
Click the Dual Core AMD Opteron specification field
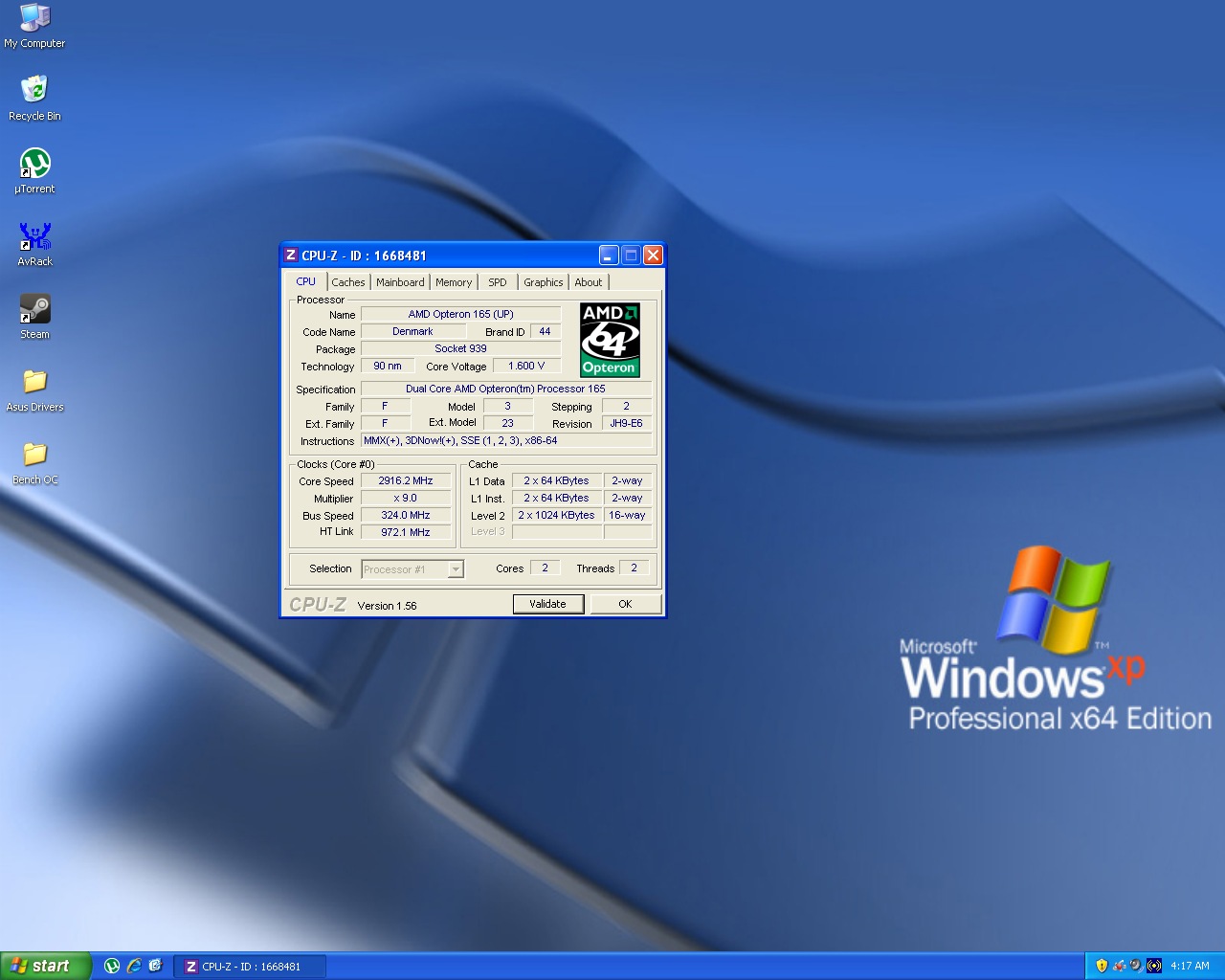505,389
